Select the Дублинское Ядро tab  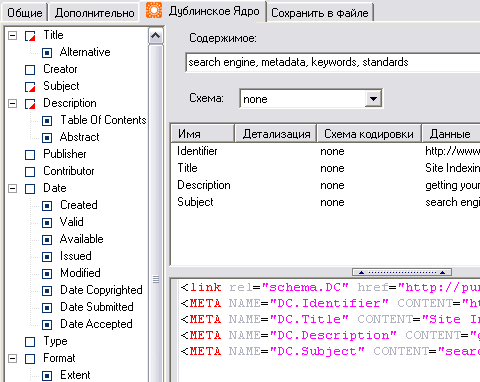tap(203, 11)
